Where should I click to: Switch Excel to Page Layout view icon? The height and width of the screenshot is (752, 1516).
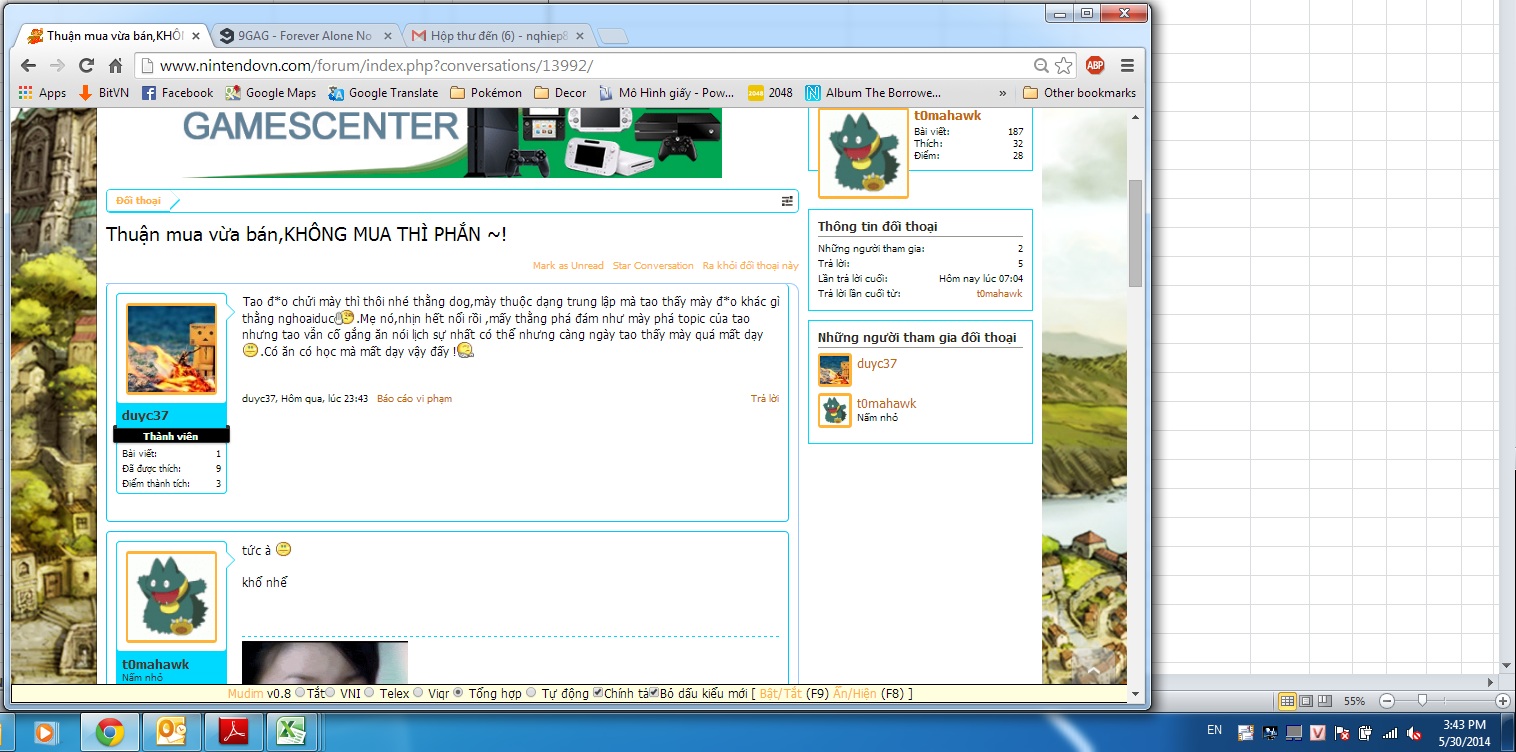[x=1306, y=701]
